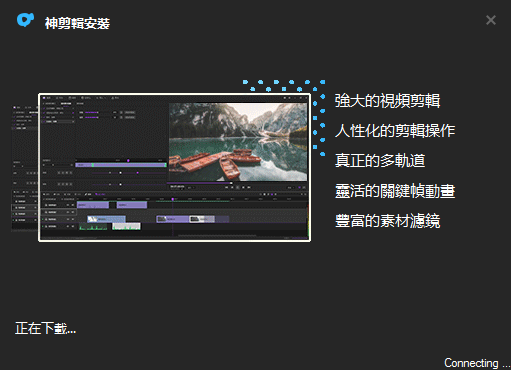Click the video editor preview screenshot
Screen dimensions: 511x370
pyautogui.click(x=175, y=167)
